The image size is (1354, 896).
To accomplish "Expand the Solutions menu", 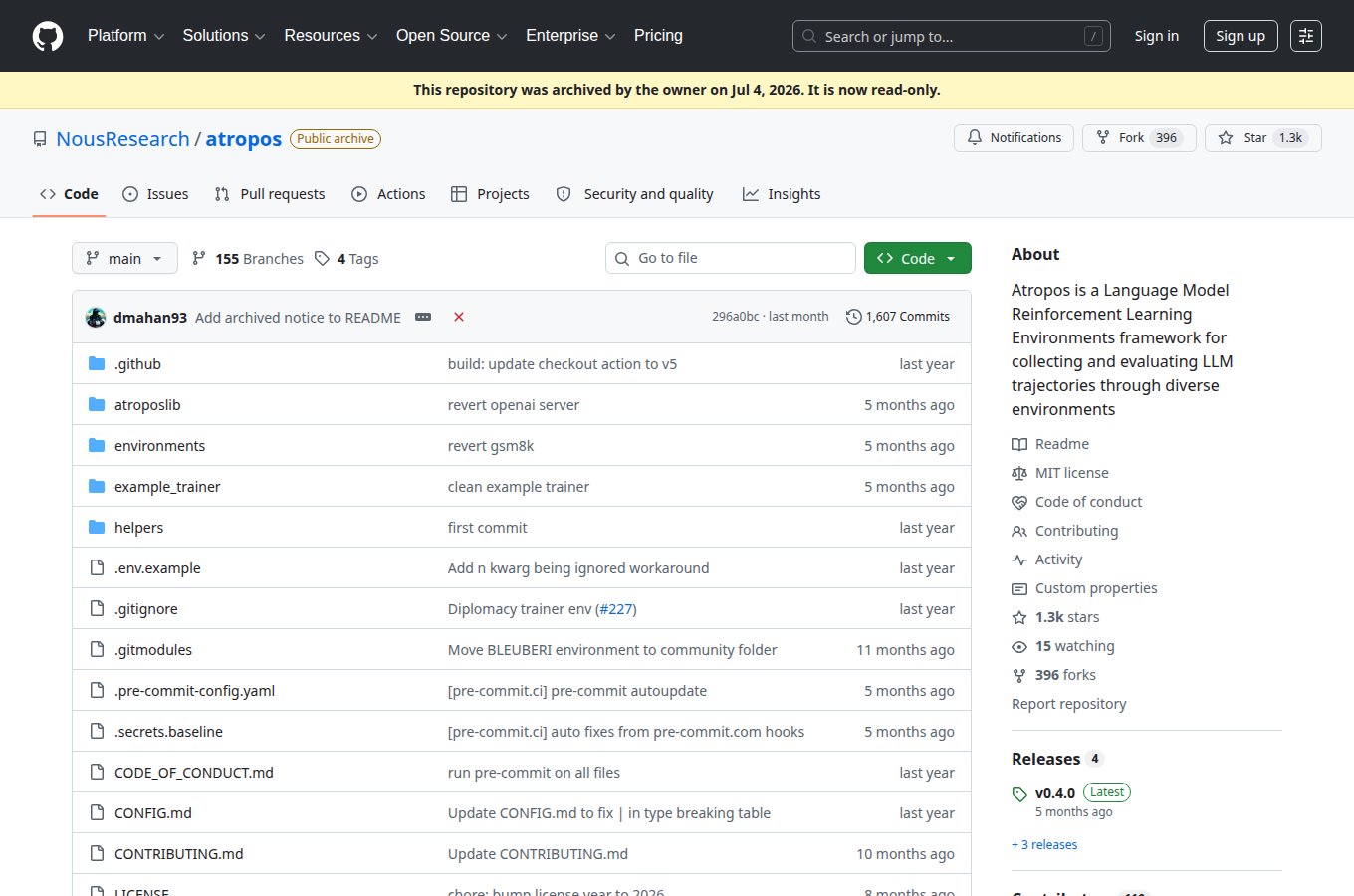I will (224, 36).
